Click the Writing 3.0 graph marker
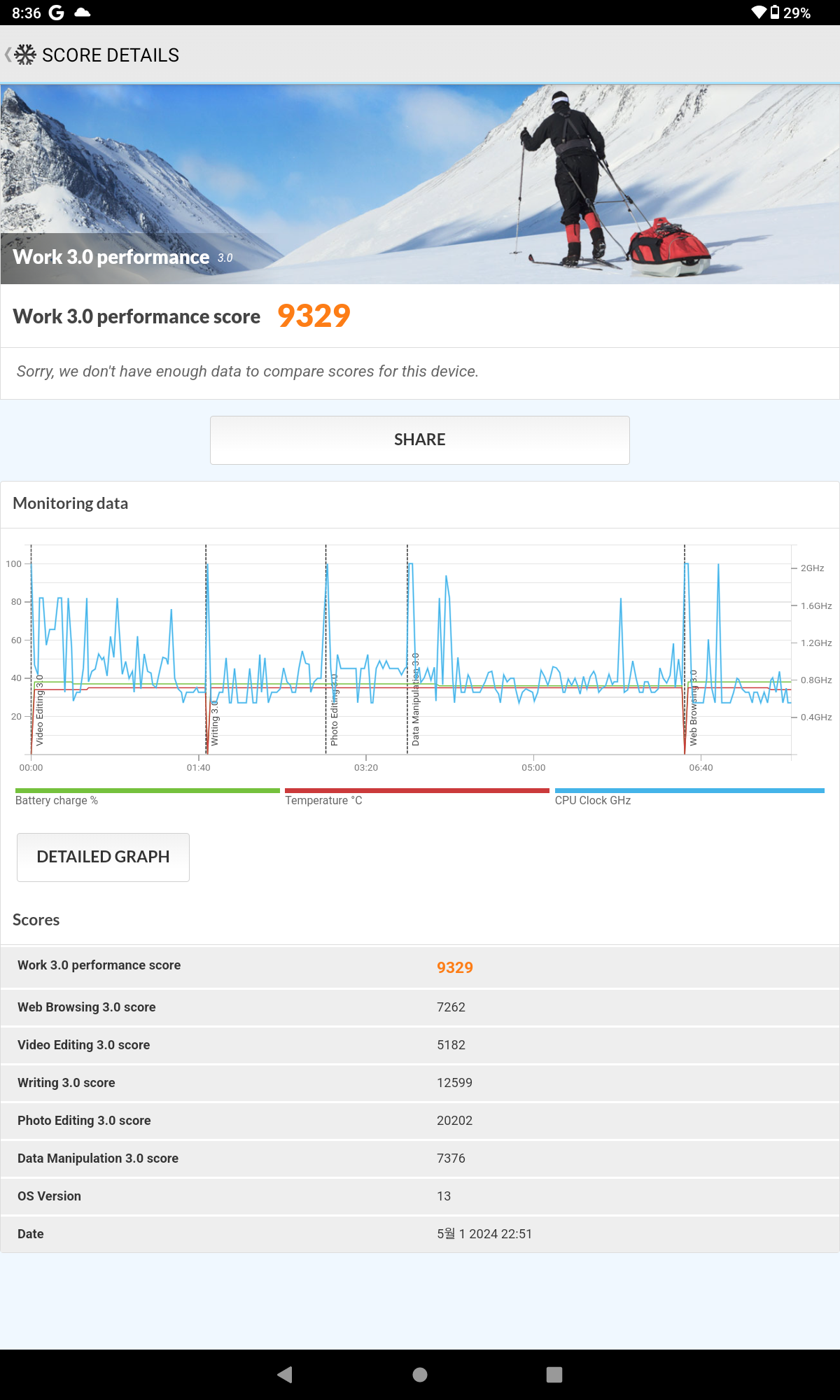Image resolution: width=840 pixels, height=1400 pixels. click(215, 723)
